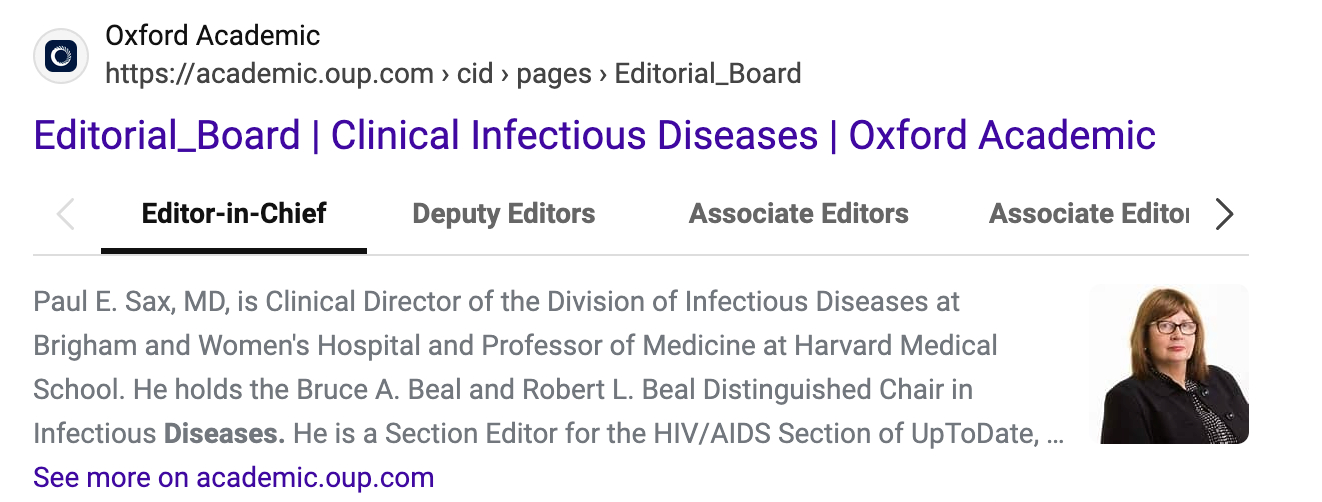Click 'See more on academic.oup.com' link
Screen dimensions: 1322x502
click(x=233, y=477)
